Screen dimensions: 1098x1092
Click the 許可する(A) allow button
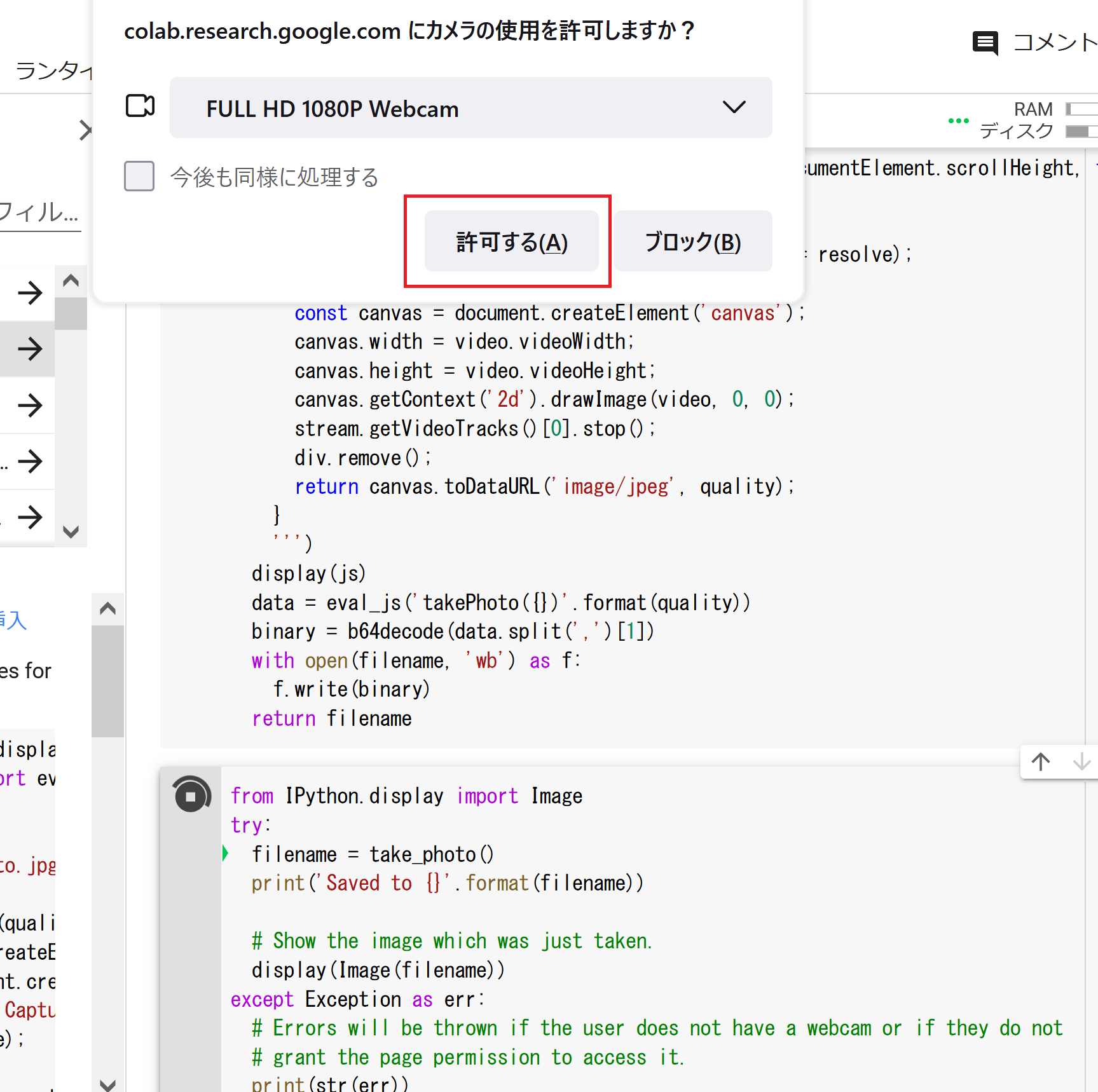(x=511, y=242)
